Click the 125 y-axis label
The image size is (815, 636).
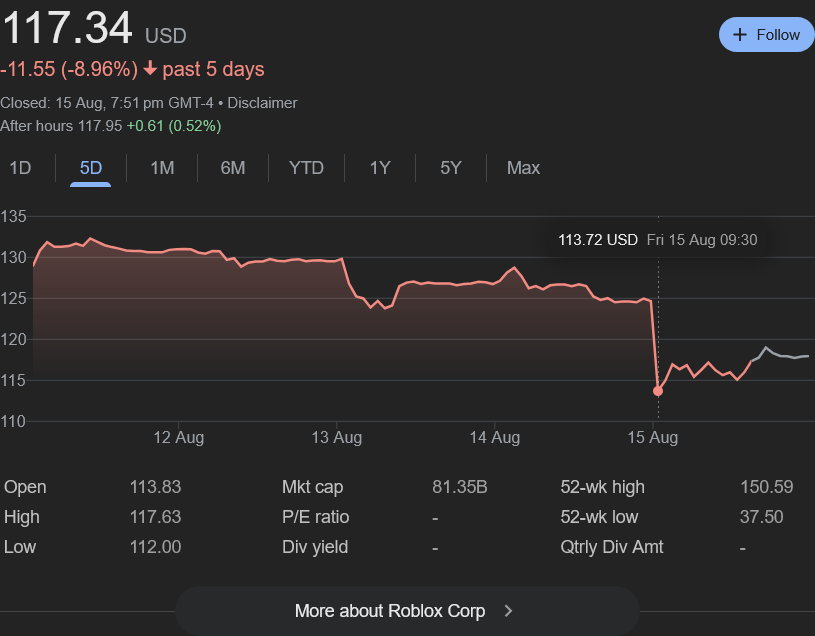(13, 298)
